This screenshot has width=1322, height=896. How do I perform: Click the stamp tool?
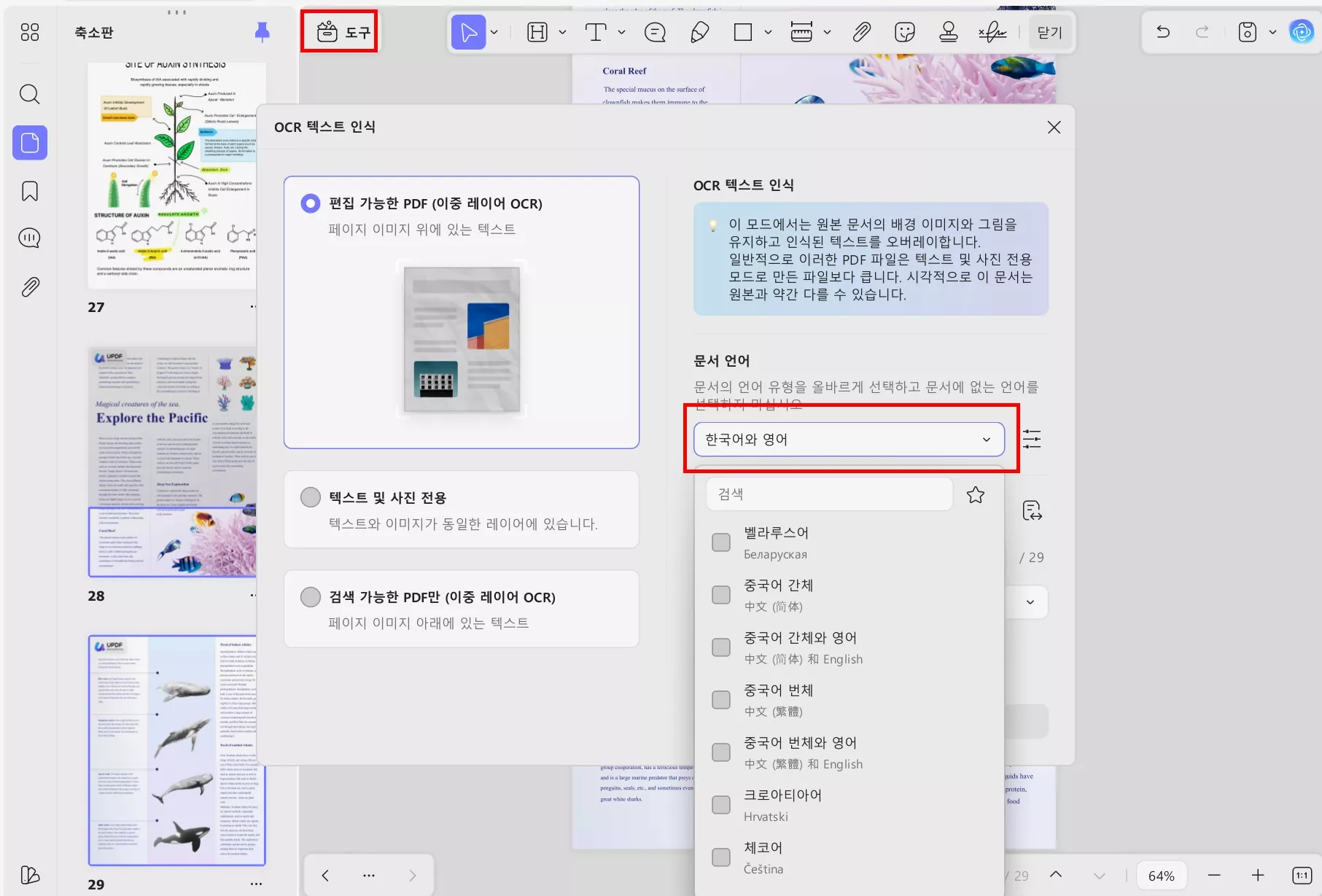[948, 32]
